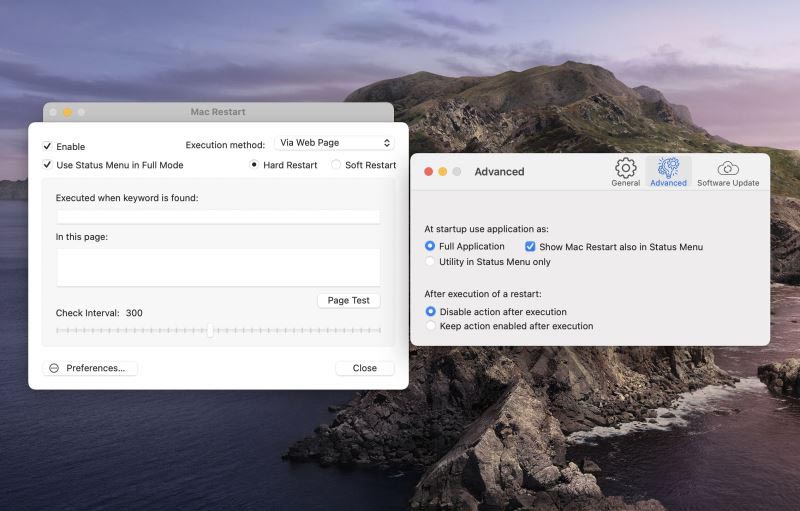Toggle the Enable checkbox
This screenshot has width=800, height=511.
click(47, 146)
